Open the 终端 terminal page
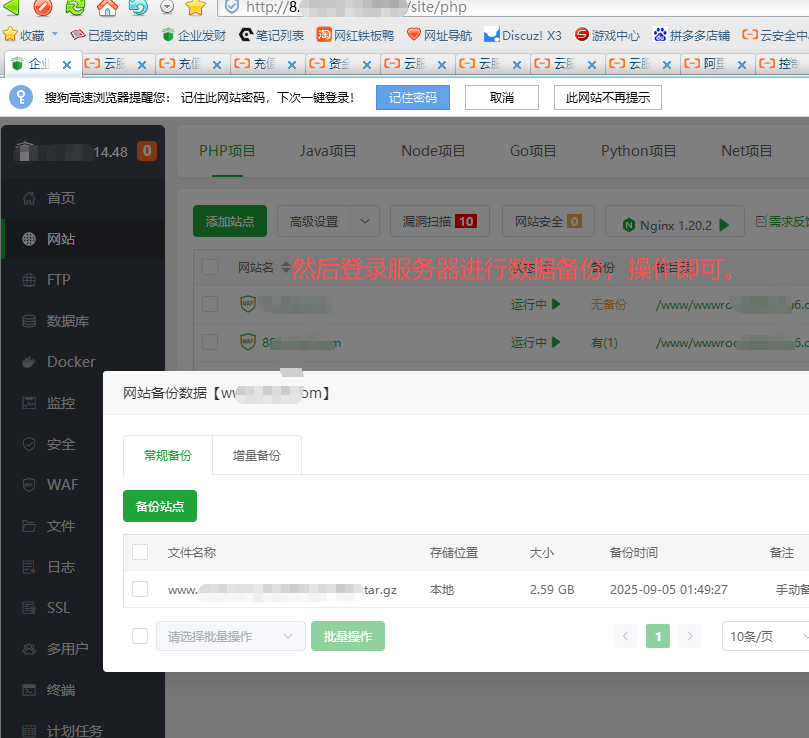 click(x=60, y=690)
